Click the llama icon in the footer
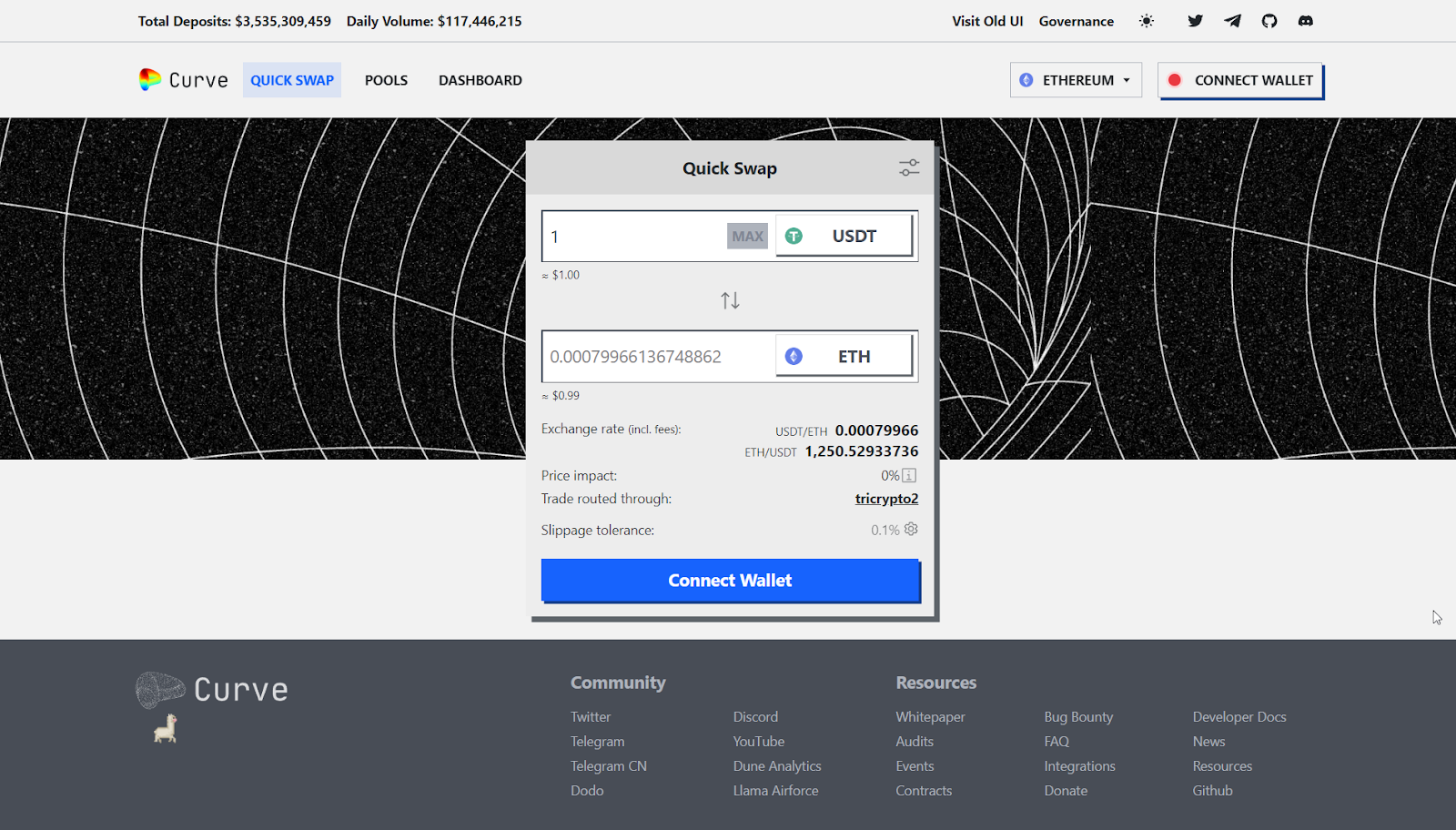The image size is (1456, 830). 166,728
